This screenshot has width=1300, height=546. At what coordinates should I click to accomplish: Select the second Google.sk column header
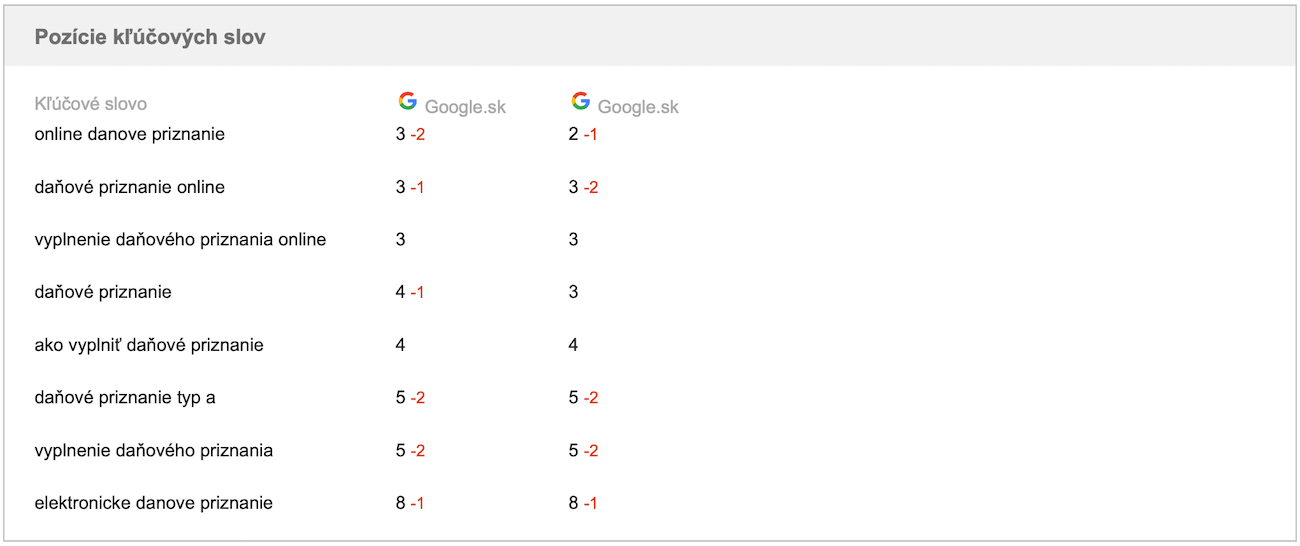coord(625,104)
